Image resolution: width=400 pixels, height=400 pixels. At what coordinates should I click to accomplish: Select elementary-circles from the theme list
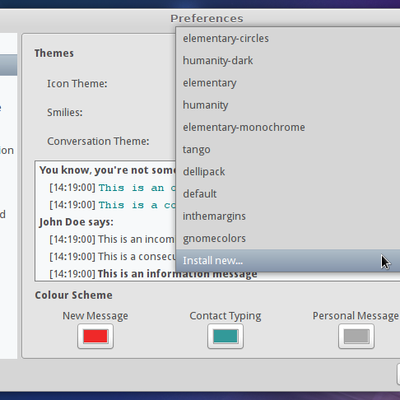pos(288,38)
